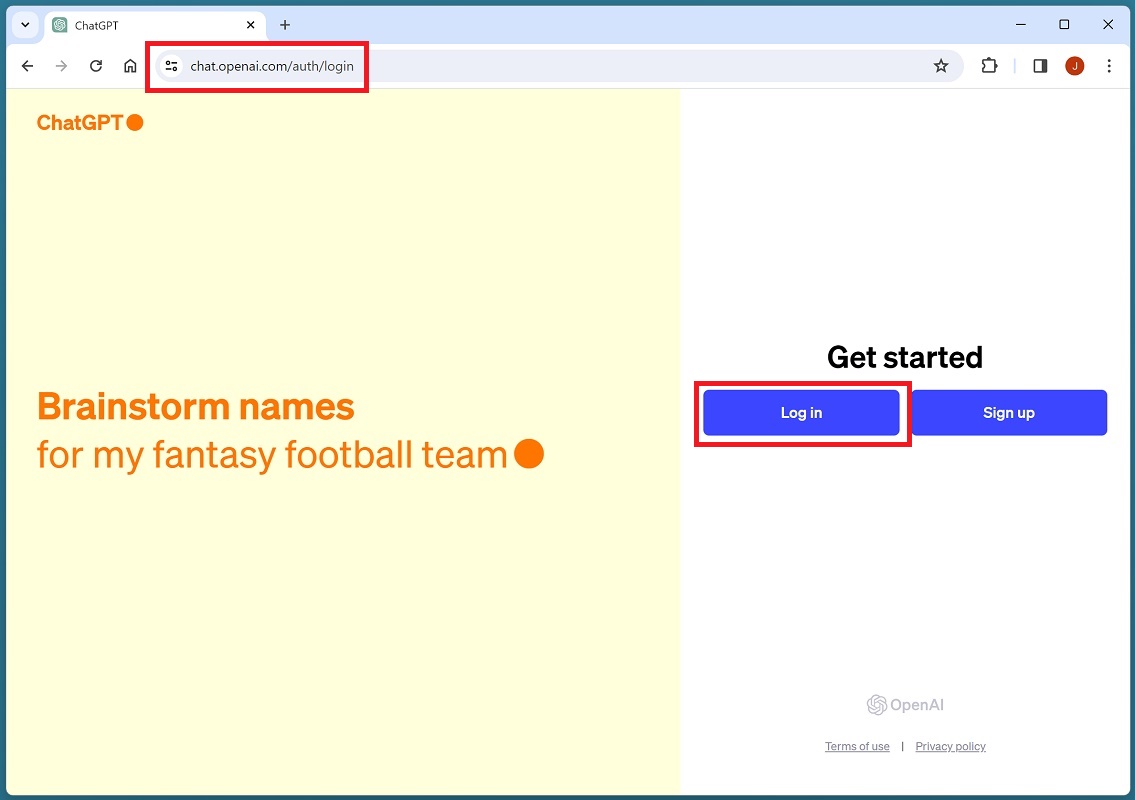Image resolution: width=1135 pixels, height=800 pixels.
Task: Open the Extensions puzzle icon
Action: pyautogui.click(x=989, y=66)
